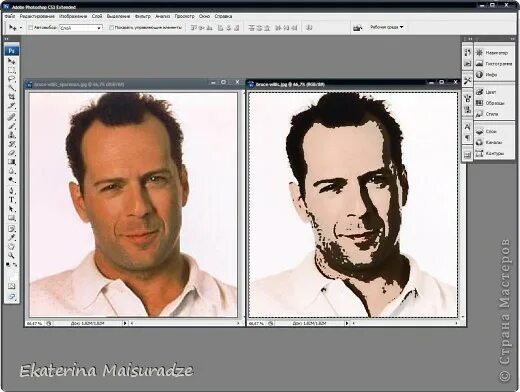
Task: Select the Path Selection tool
Action: [12, 209]
